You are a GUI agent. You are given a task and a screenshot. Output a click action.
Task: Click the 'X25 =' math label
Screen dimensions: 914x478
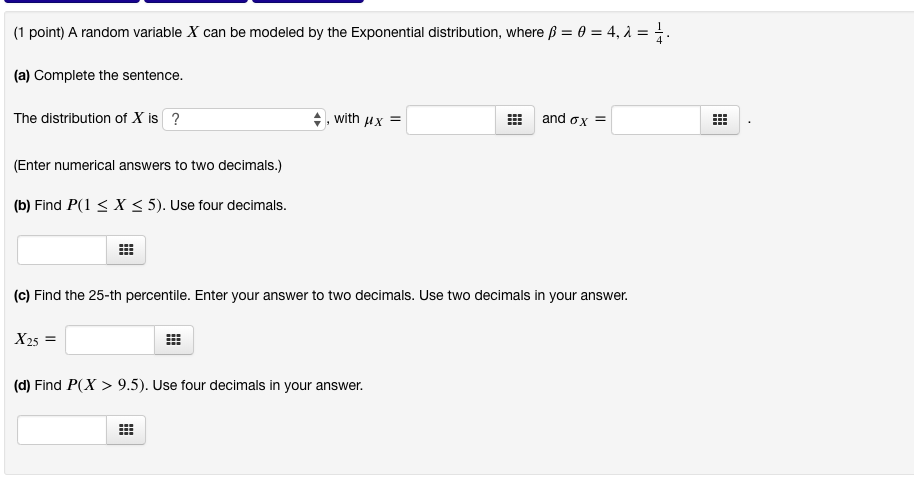coord(35,340)
